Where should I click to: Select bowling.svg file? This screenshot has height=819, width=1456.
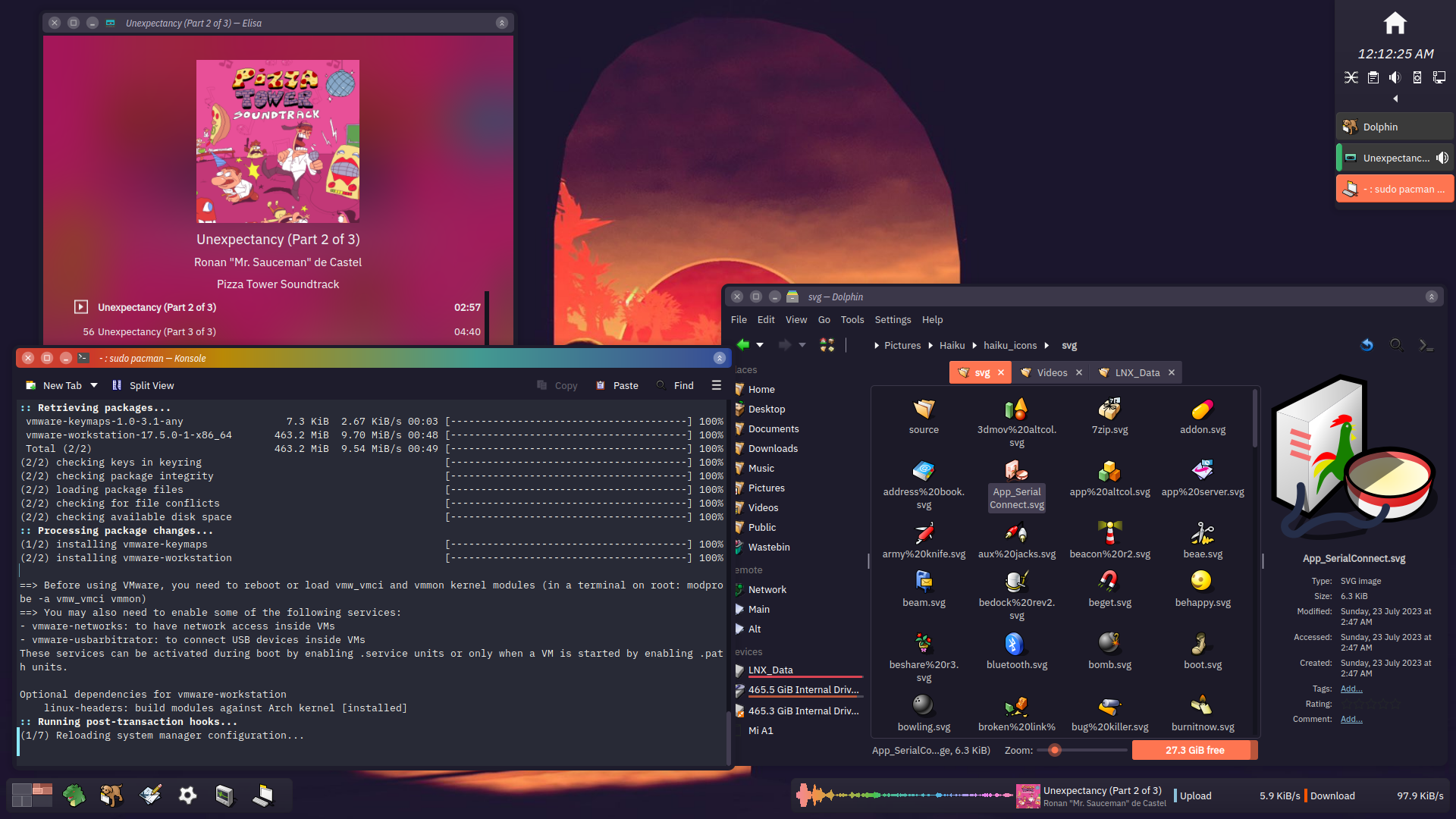(924, 713)
